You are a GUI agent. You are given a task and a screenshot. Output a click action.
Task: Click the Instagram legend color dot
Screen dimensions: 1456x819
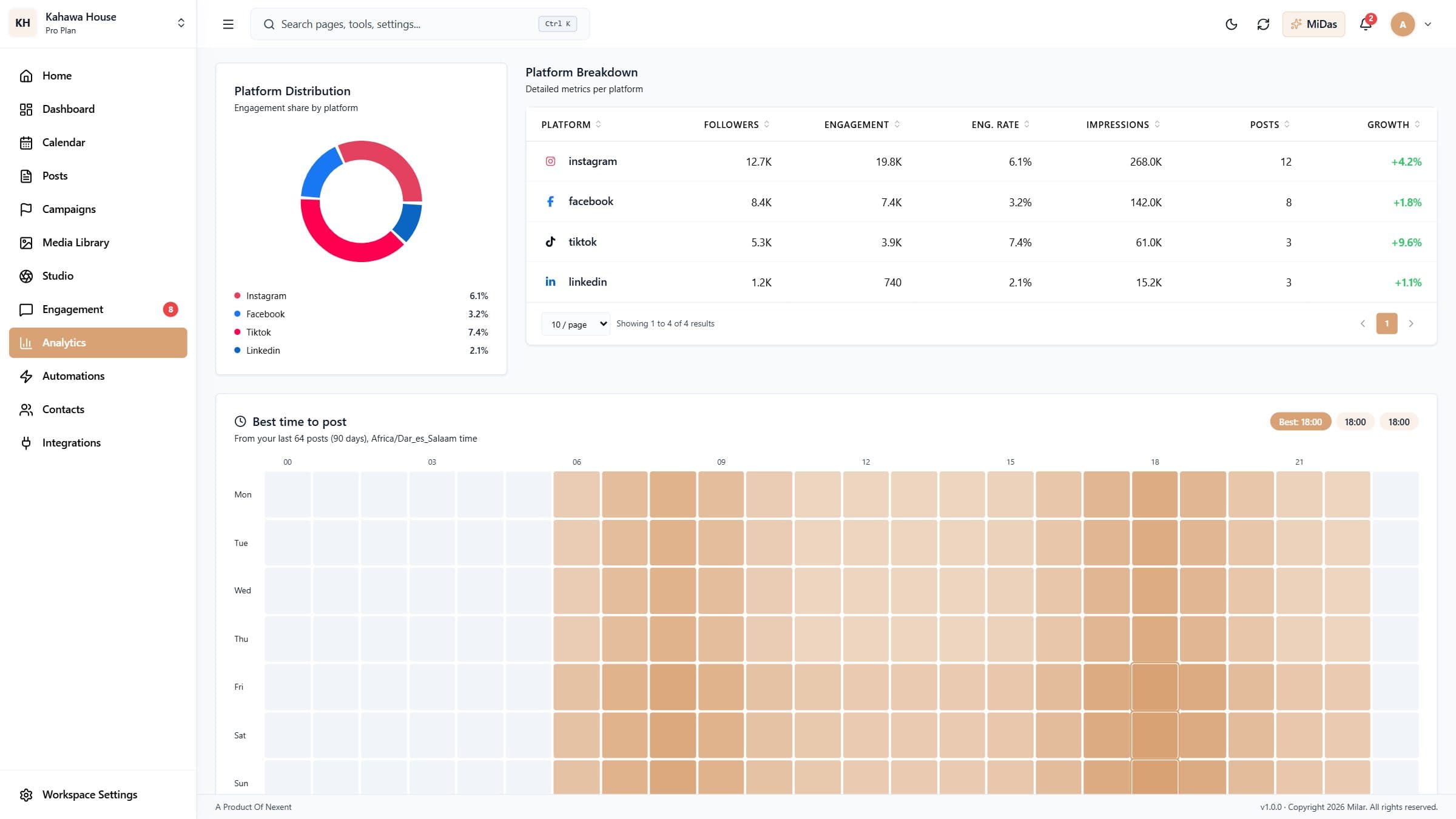(x=237, y=296)
